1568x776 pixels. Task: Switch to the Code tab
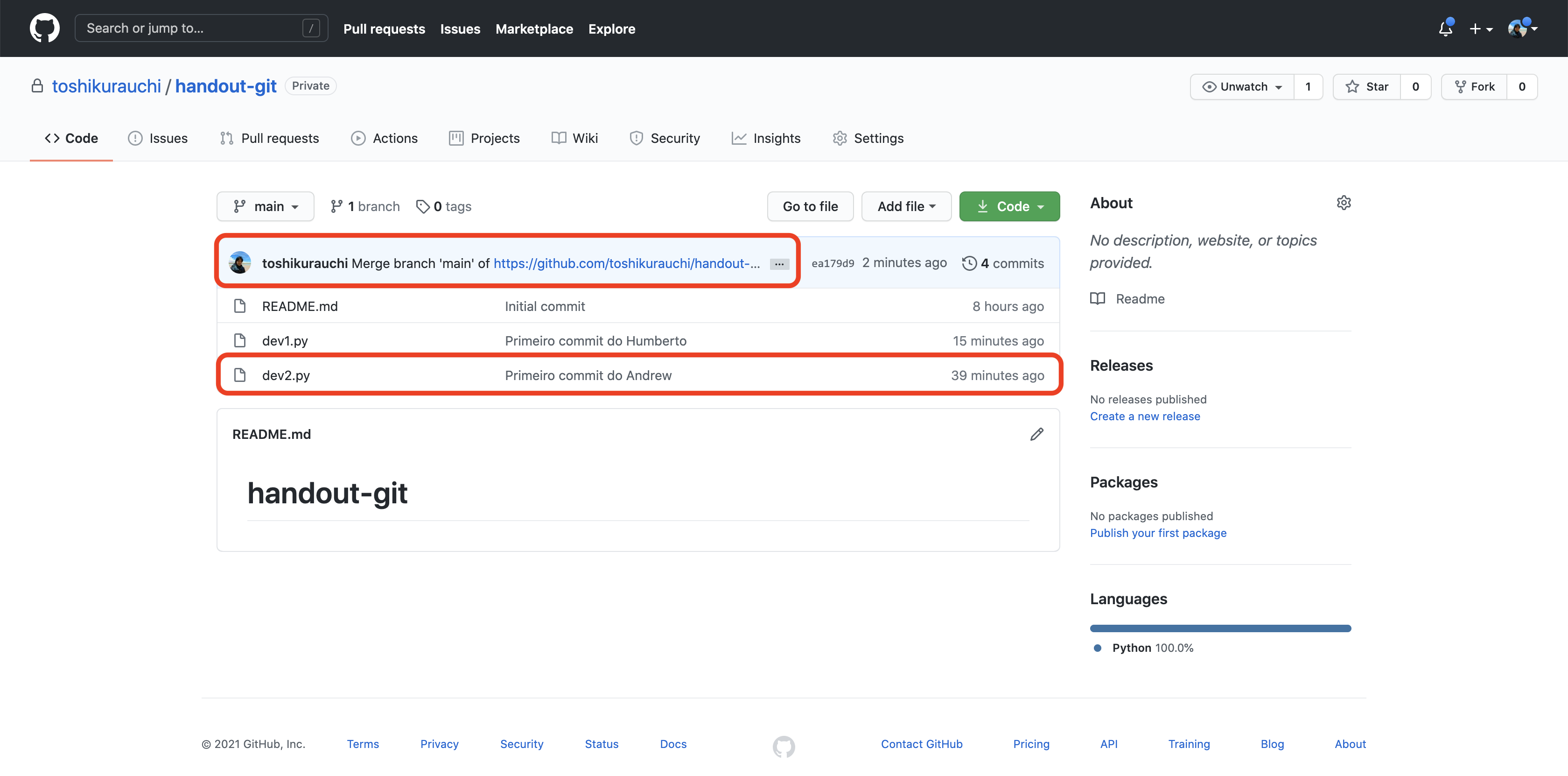click(x=71, y=138)
